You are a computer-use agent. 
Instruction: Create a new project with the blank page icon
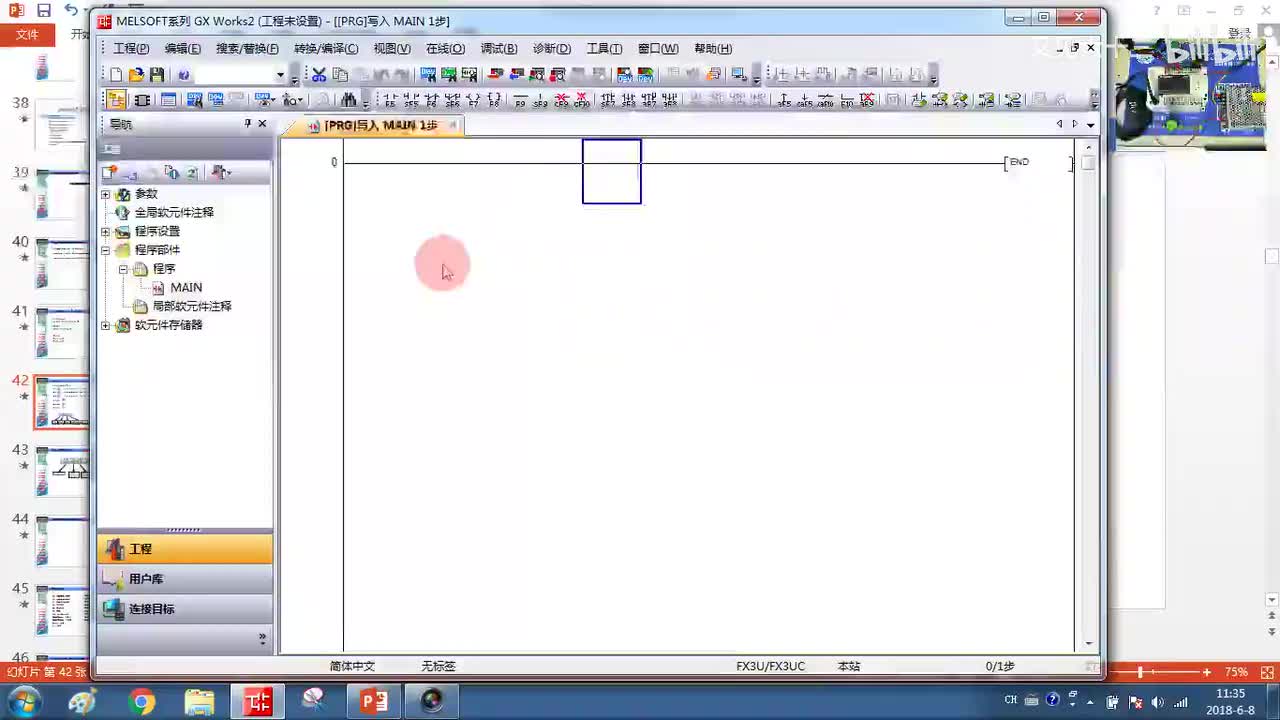tap(116, 75)
